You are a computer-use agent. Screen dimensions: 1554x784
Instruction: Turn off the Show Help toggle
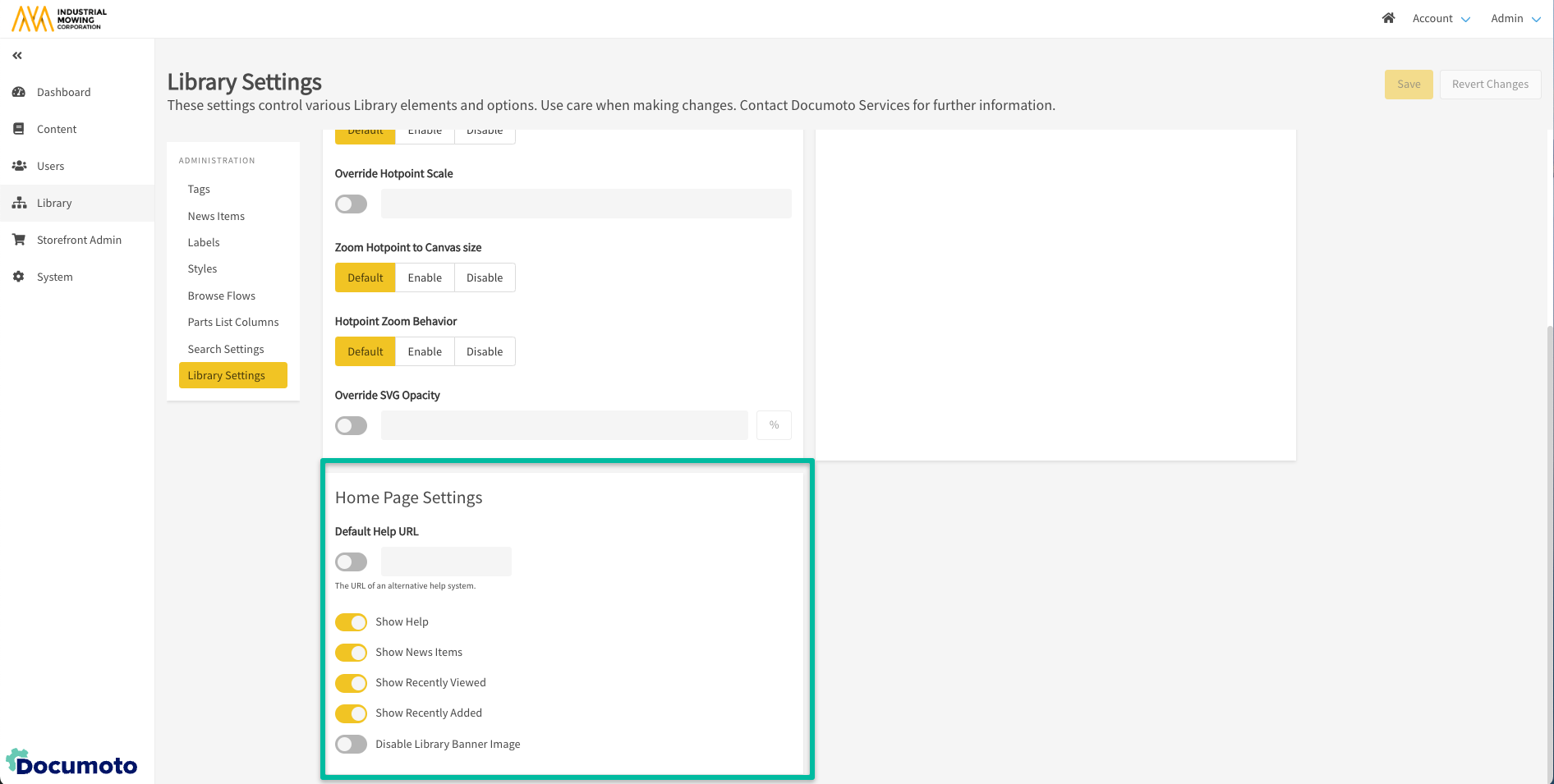351,622
